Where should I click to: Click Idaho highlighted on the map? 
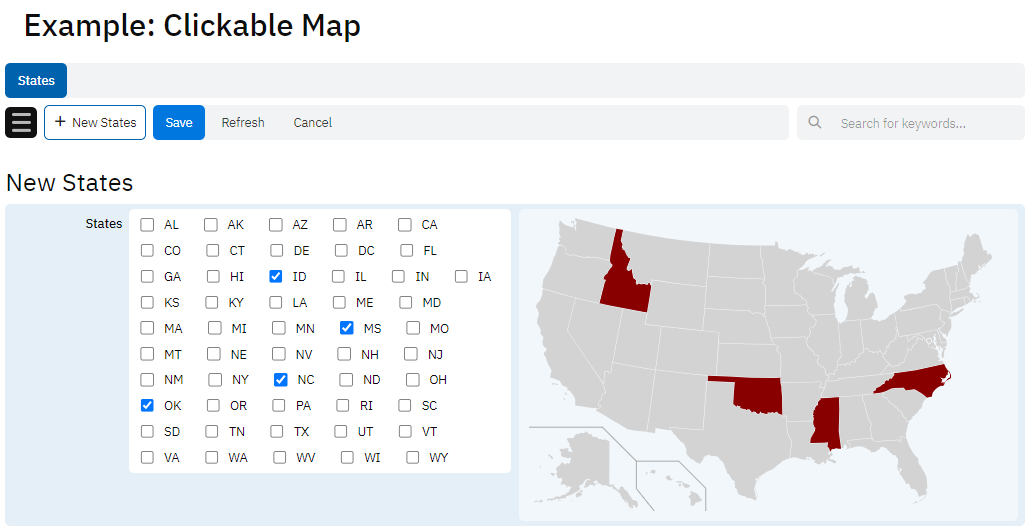point(622,283)
